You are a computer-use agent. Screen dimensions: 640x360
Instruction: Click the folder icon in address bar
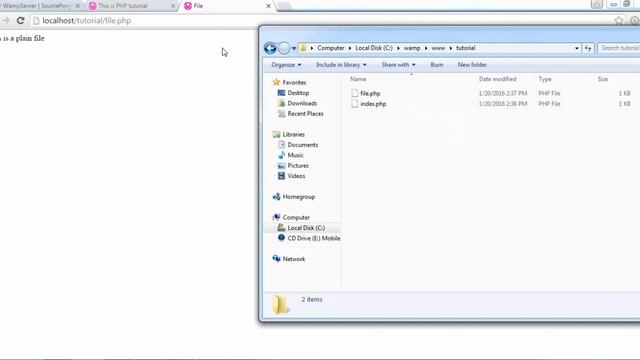coord(303,48)
